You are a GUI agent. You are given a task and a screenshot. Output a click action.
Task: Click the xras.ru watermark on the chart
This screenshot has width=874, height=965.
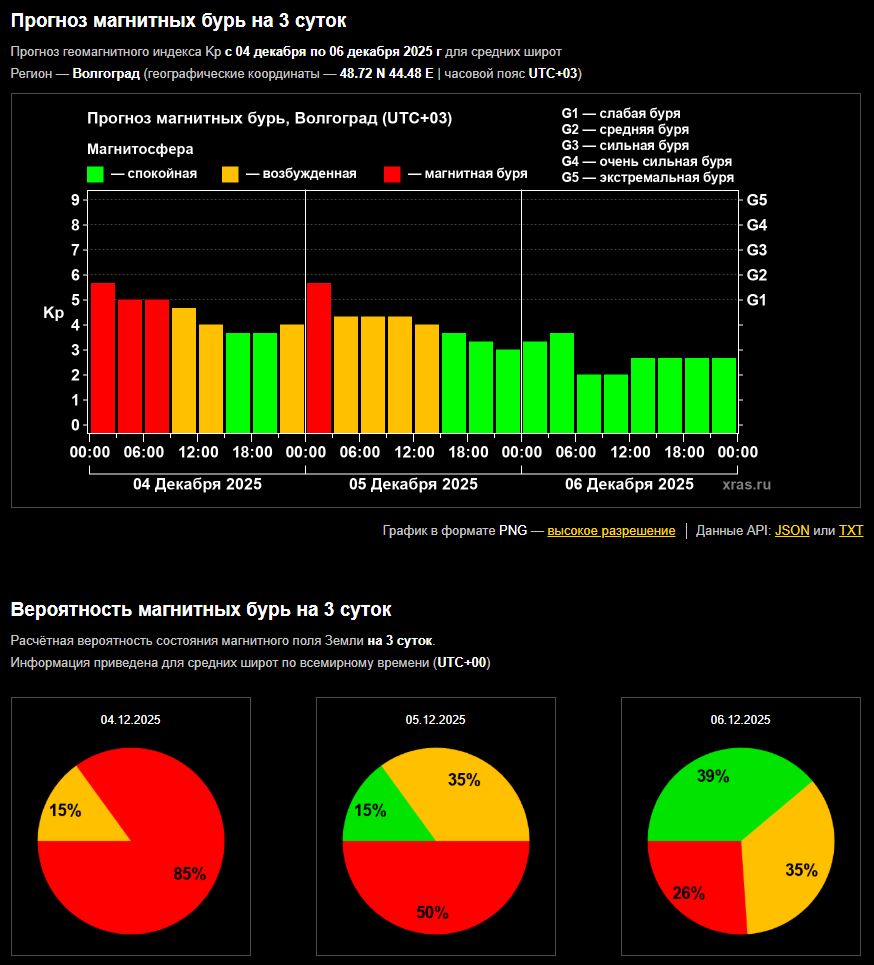pos(746,485)
